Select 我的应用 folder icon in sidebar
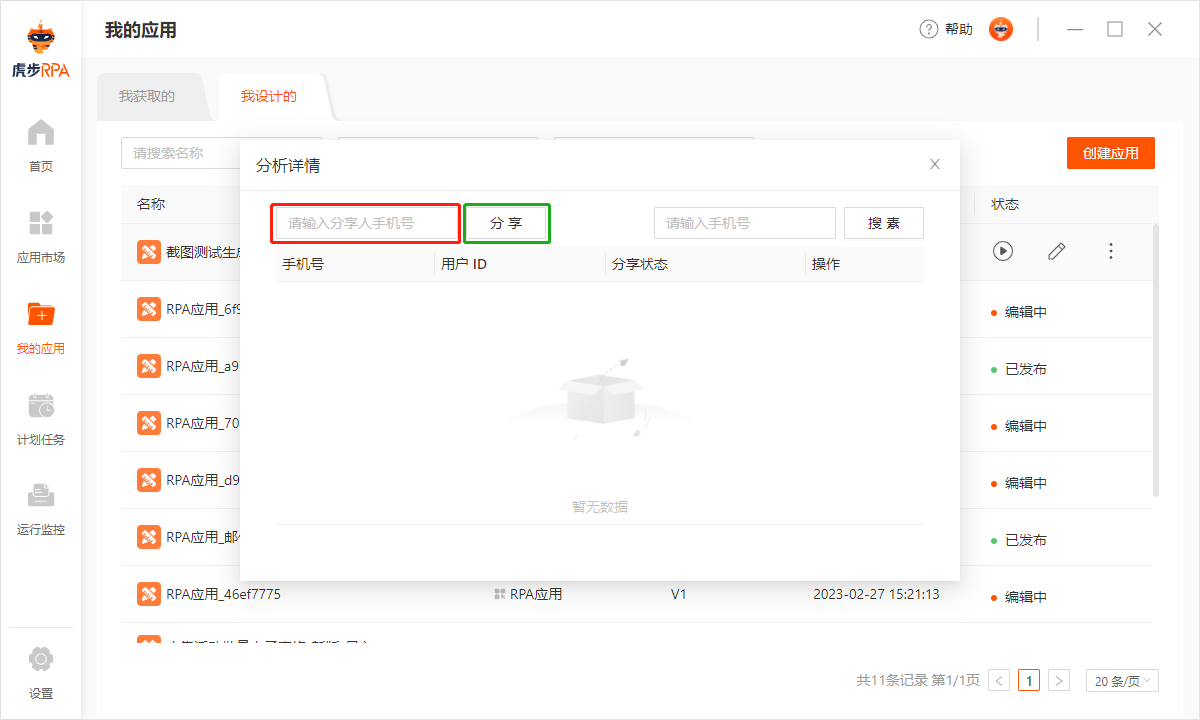 tap(41, 314)
